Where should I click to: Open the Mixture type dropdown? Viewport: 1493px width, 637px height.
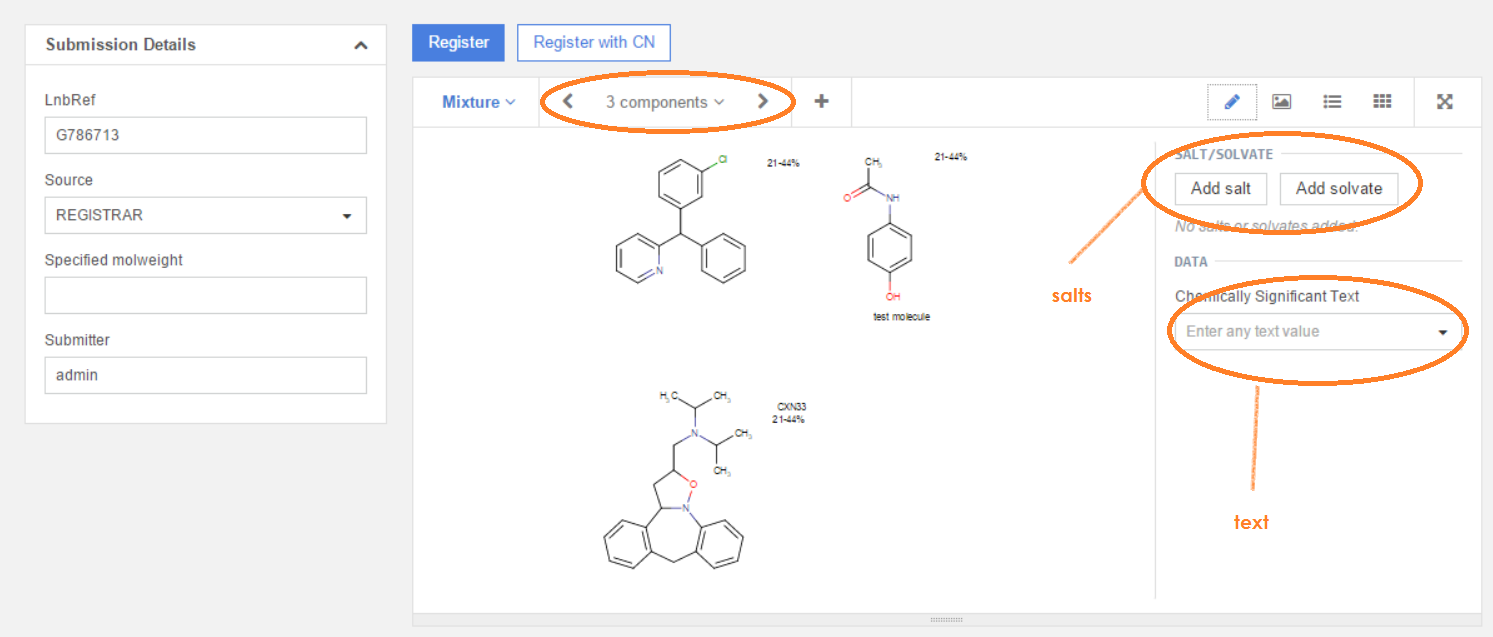tap(478, 102)
